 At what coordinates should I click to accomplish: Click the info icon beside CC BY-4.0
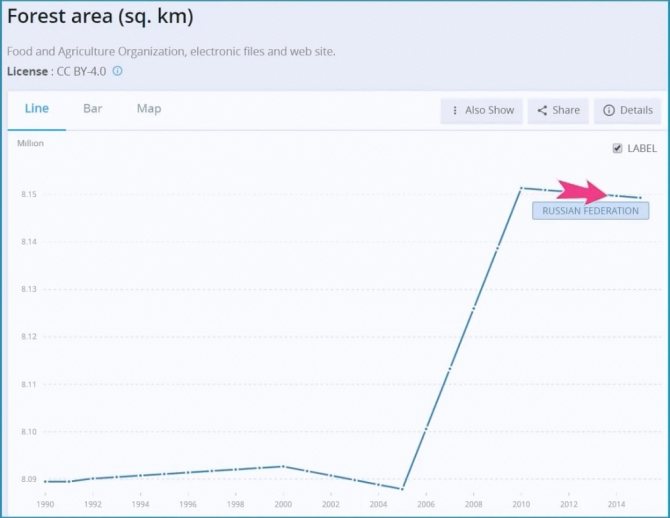point(118,72)
